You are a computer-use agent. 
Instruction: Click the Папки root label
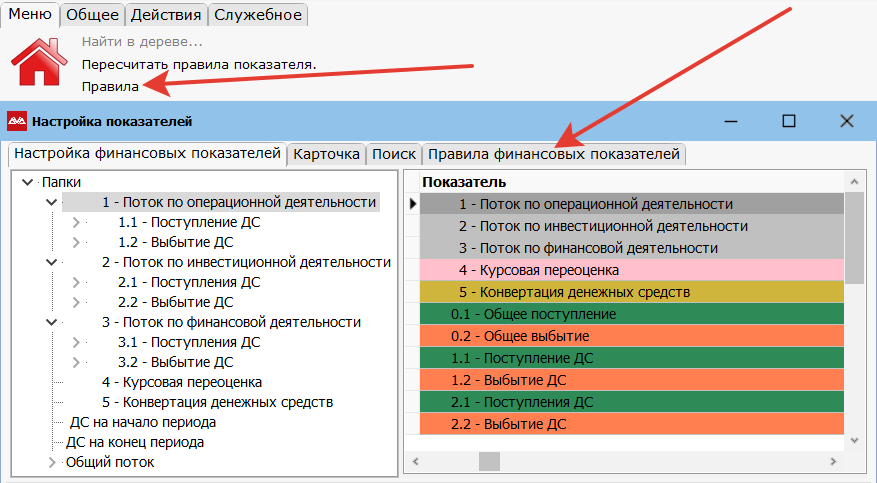point(62,182)
